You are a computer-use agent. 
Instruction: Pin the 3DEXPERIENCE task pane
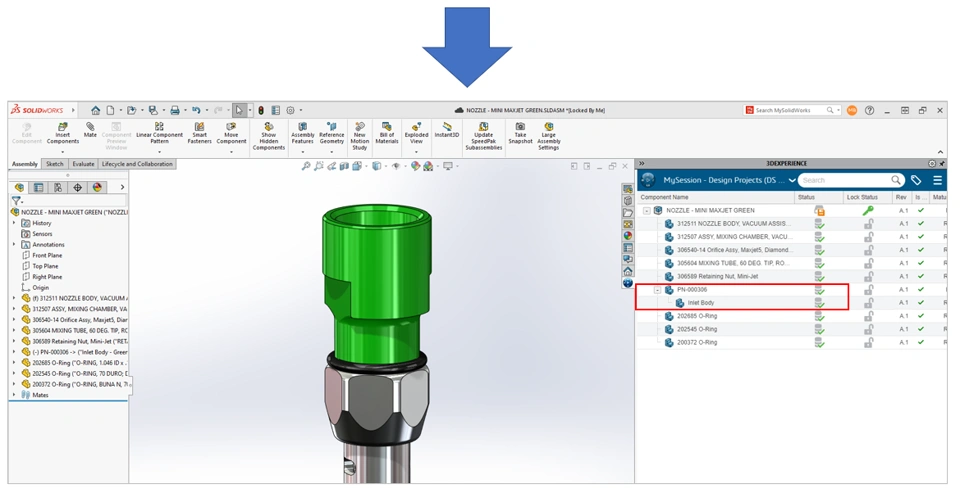point(943,164)
